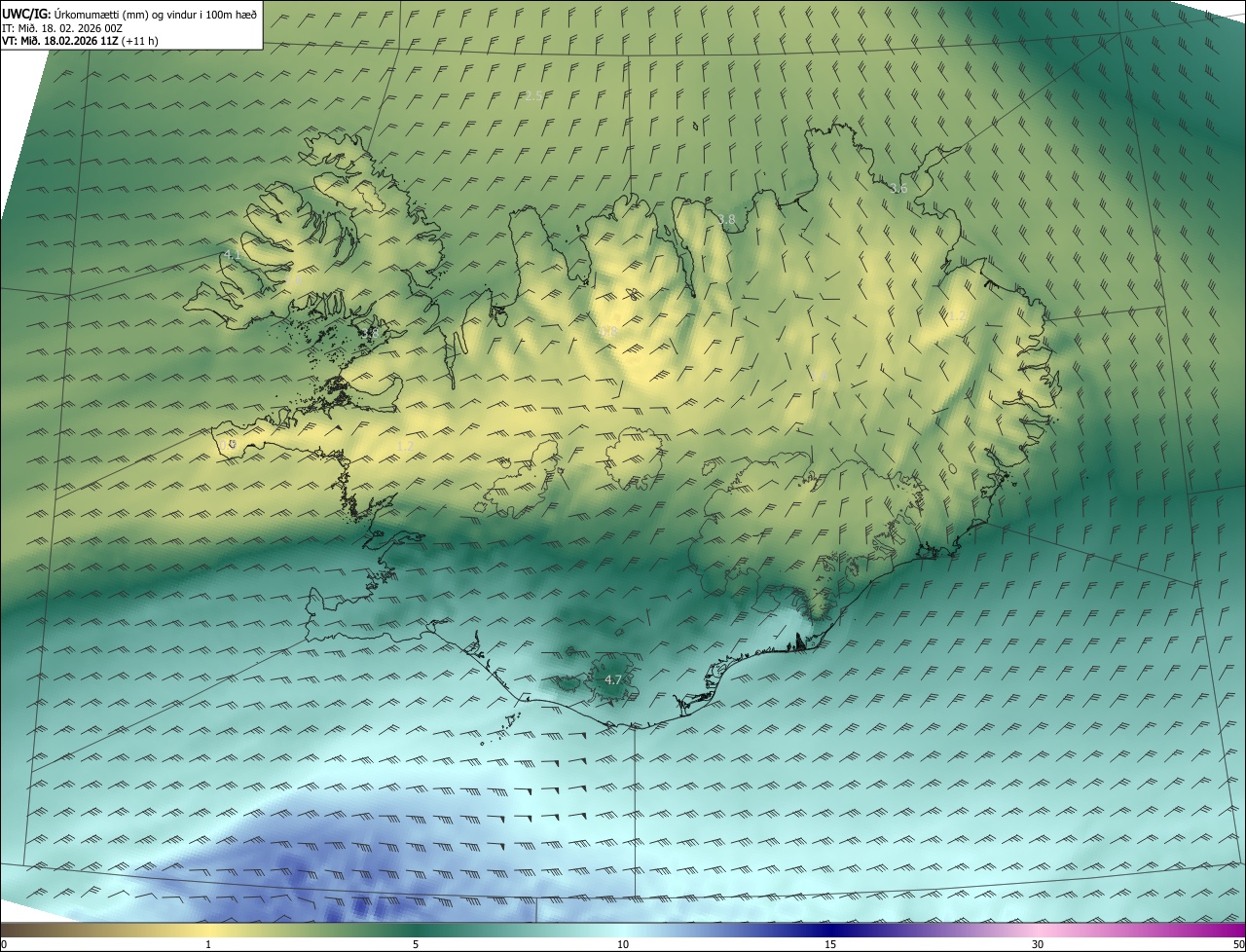Click the 5 tick label on the colorbar
The height and width of the screenshot is (952, 1246).
(x=416, y=944)
